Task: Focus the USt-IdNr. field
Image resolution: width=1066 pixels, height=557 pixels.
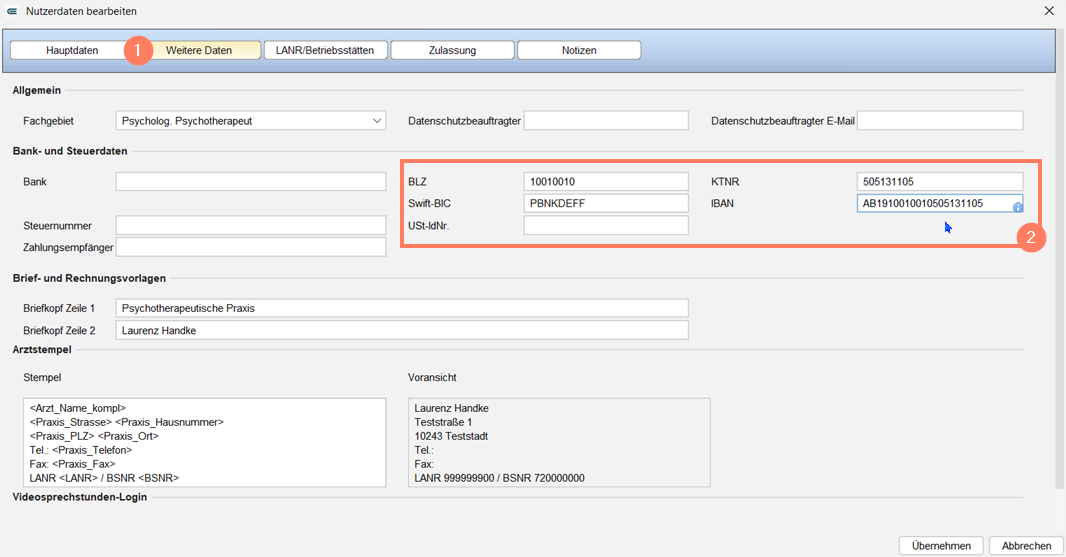Action: tap(606, 225)
